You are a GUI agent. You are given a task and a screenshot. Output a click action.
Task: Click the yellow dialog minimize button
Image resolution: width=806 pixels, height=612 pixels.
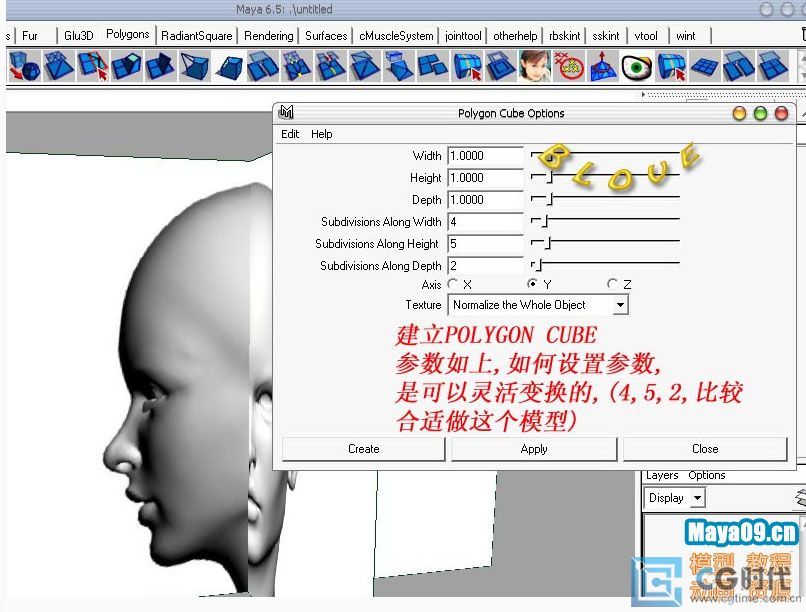739,113
